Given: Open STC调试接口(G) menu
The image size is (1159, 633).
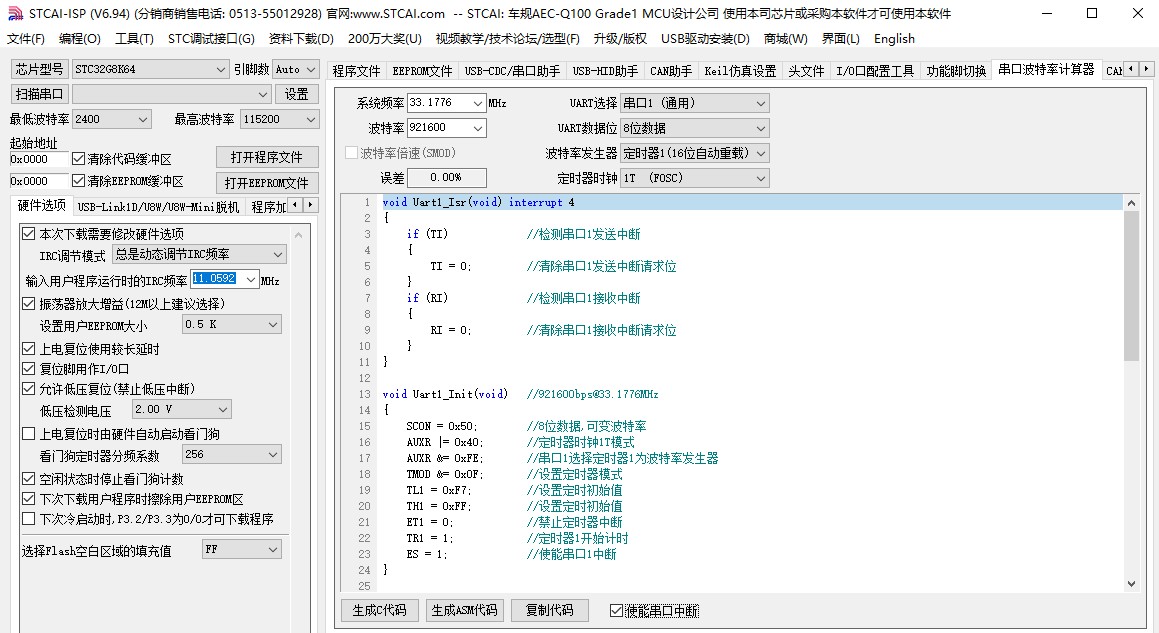Looking at the screenshot, I should (x=211, y=38).
